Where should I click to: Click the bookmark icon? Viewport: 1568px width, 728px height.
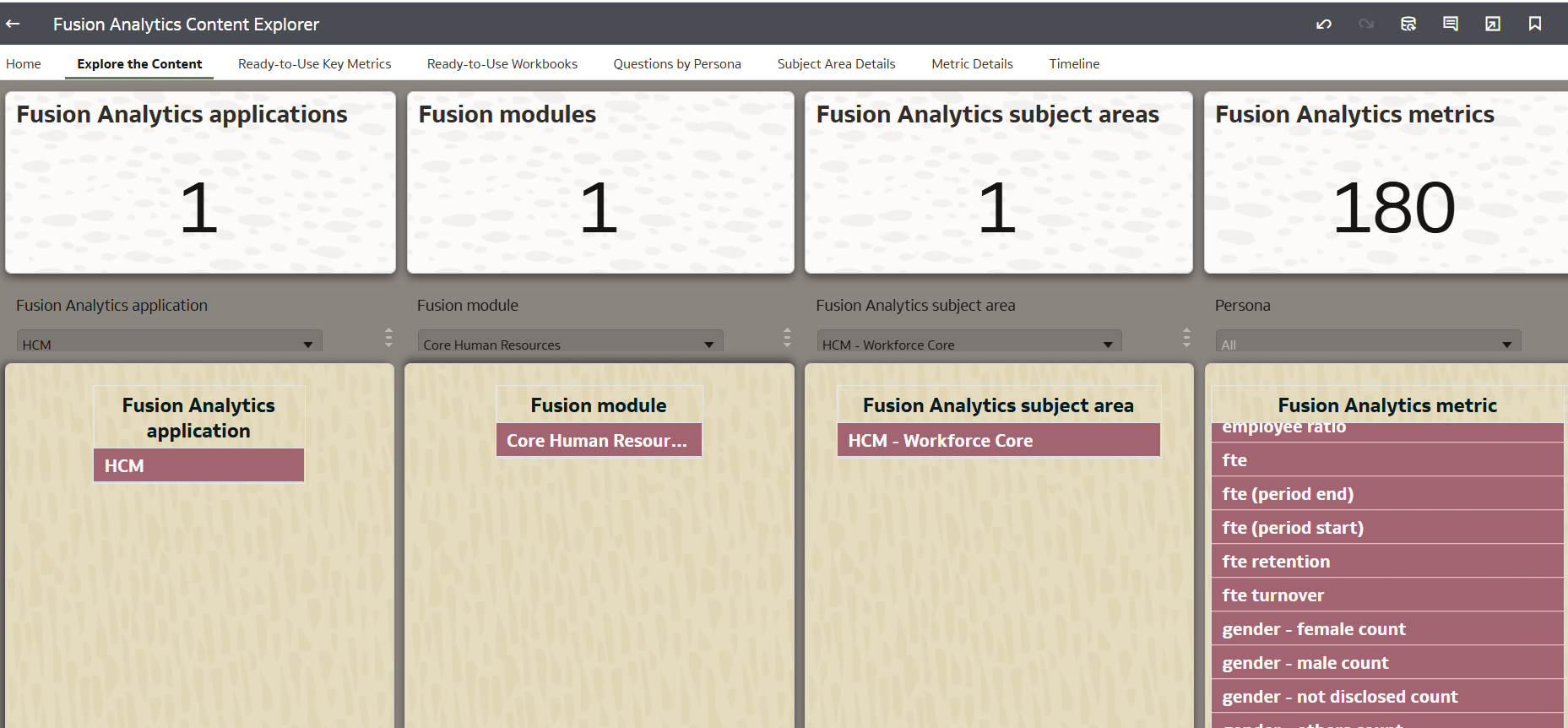point(1535,24)
